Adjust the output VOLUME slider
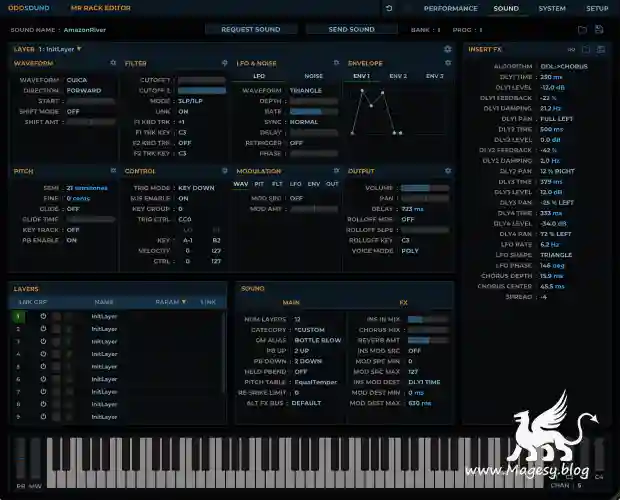Image resolution: width=620 pixels, height=500 pixels. (425, 188)
